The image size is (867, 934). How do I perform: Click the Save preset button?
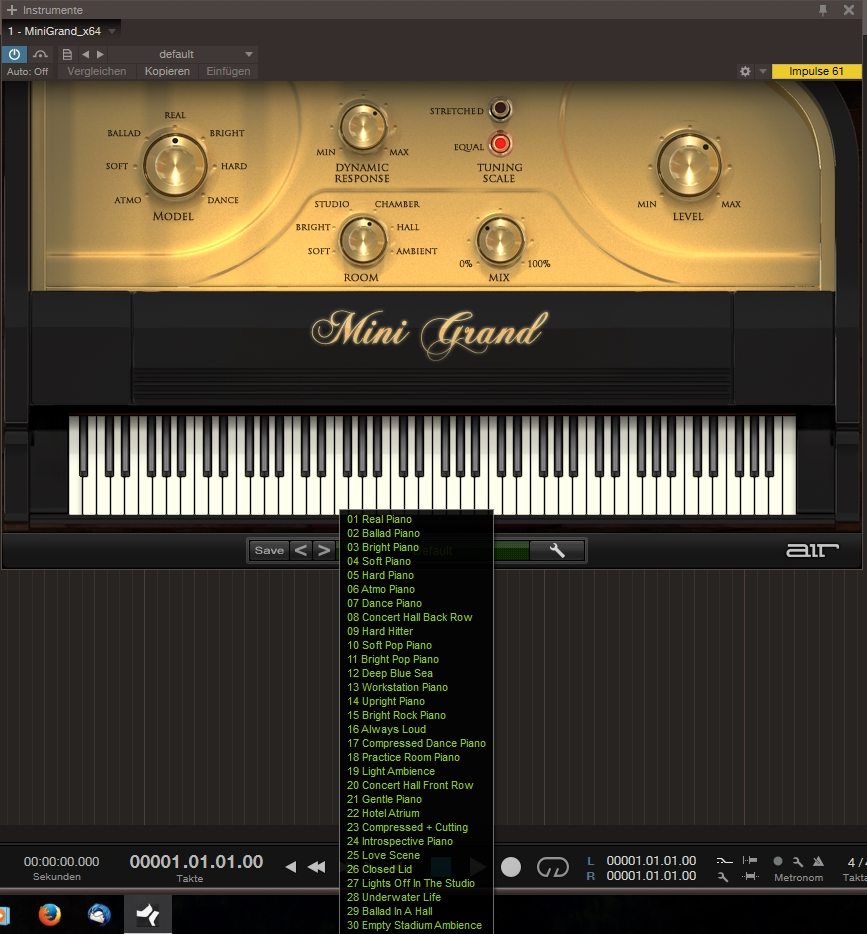269,550
